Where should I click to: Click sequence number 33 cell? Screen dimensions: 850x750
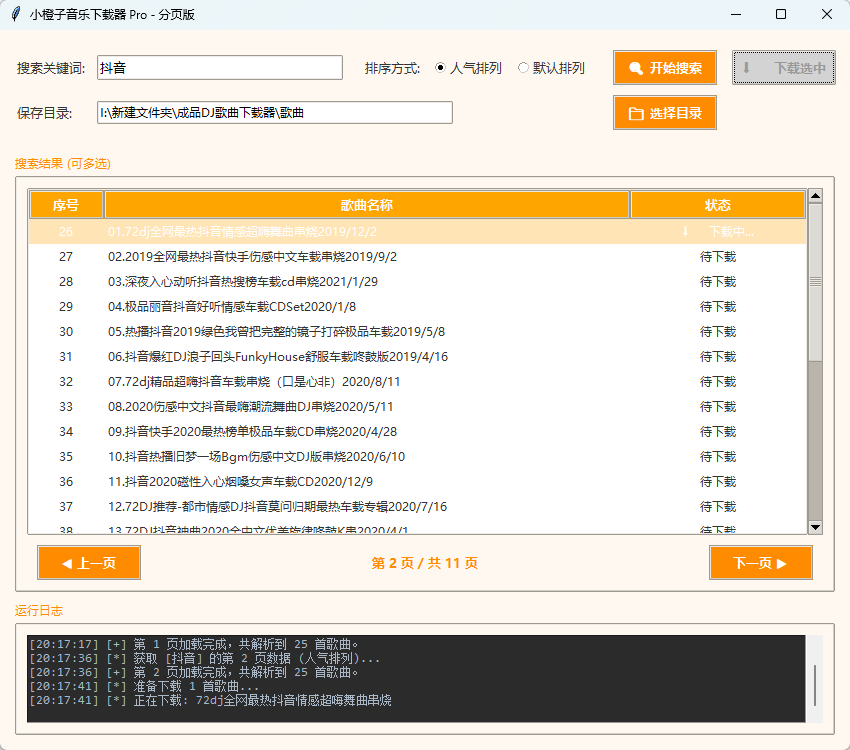pos(66,406)
